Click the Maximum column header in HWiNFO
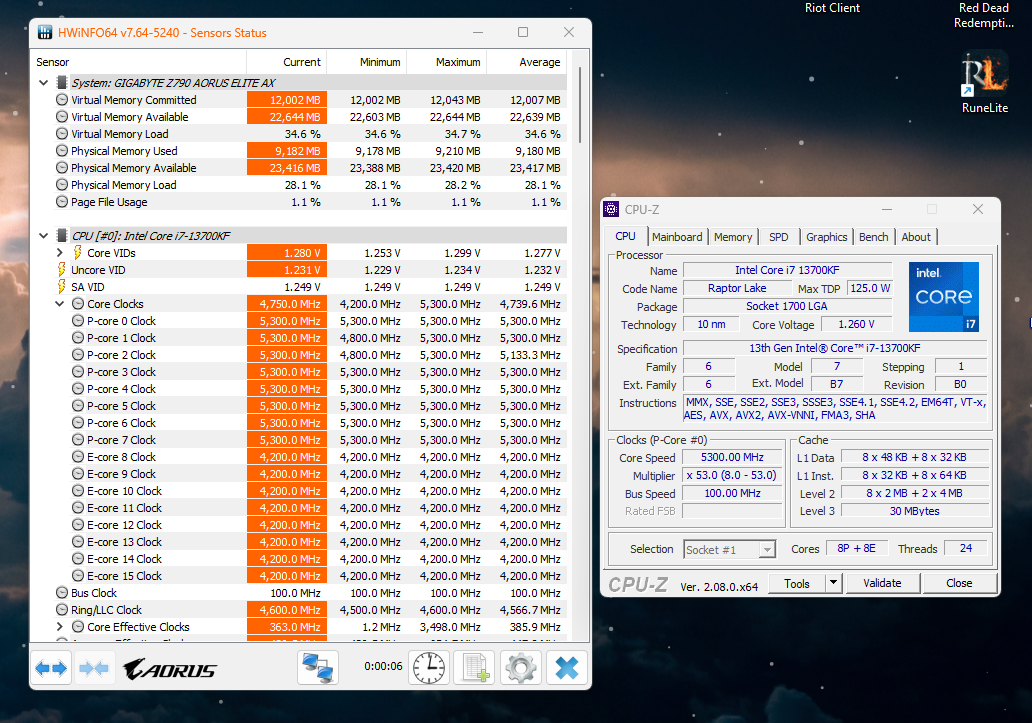1032x723 pixels. click(447, 62)
